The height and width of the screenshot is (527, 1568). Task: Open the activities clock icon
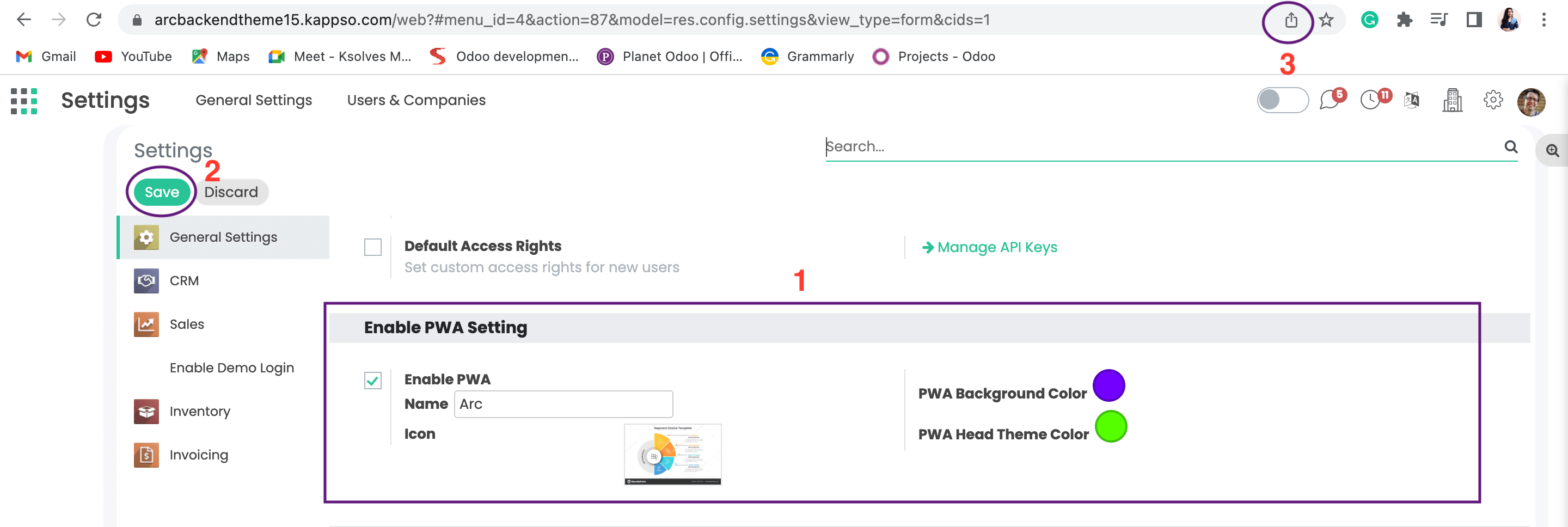coord(1370,100)
